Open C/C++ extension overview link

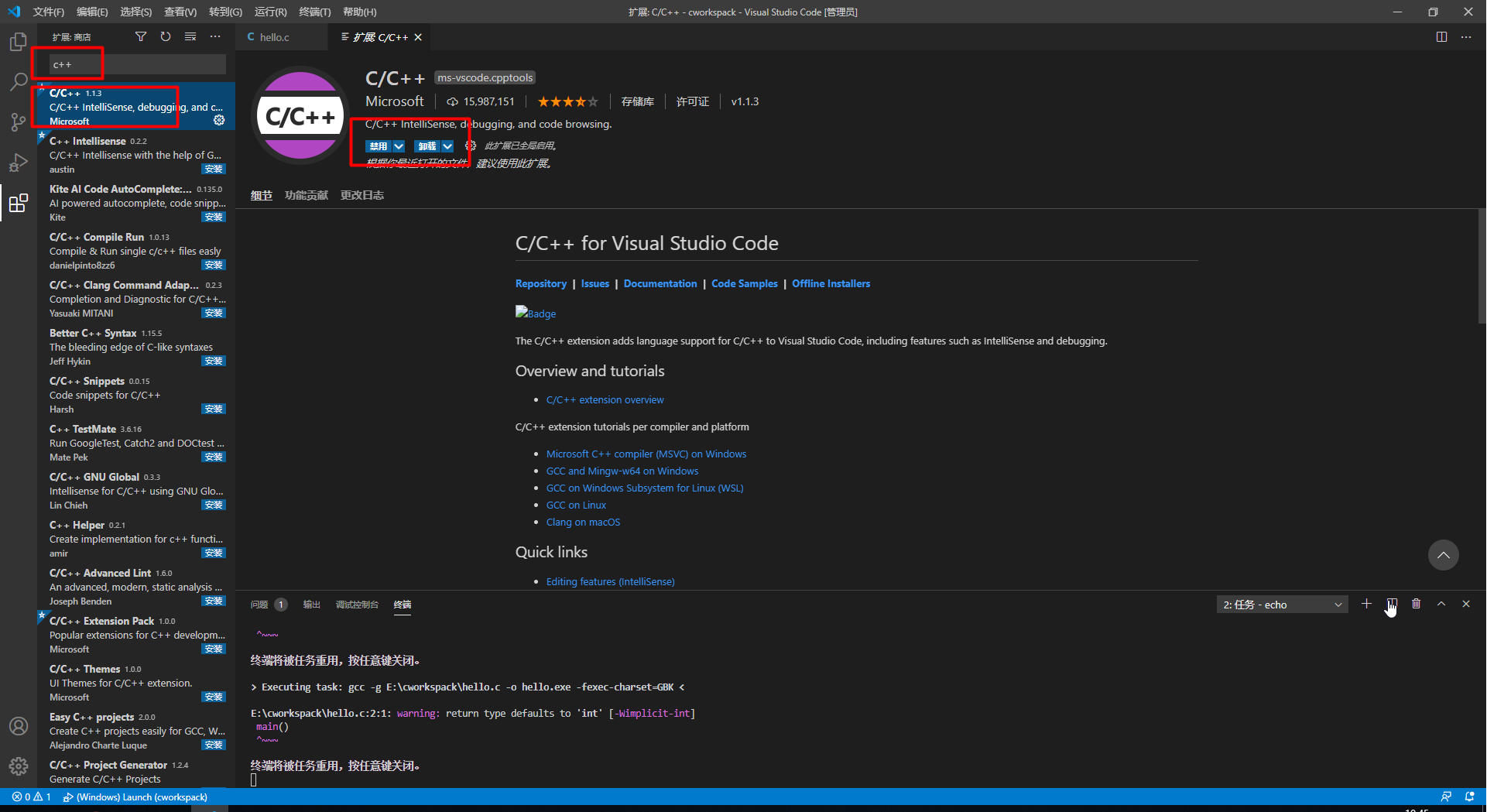605,399
